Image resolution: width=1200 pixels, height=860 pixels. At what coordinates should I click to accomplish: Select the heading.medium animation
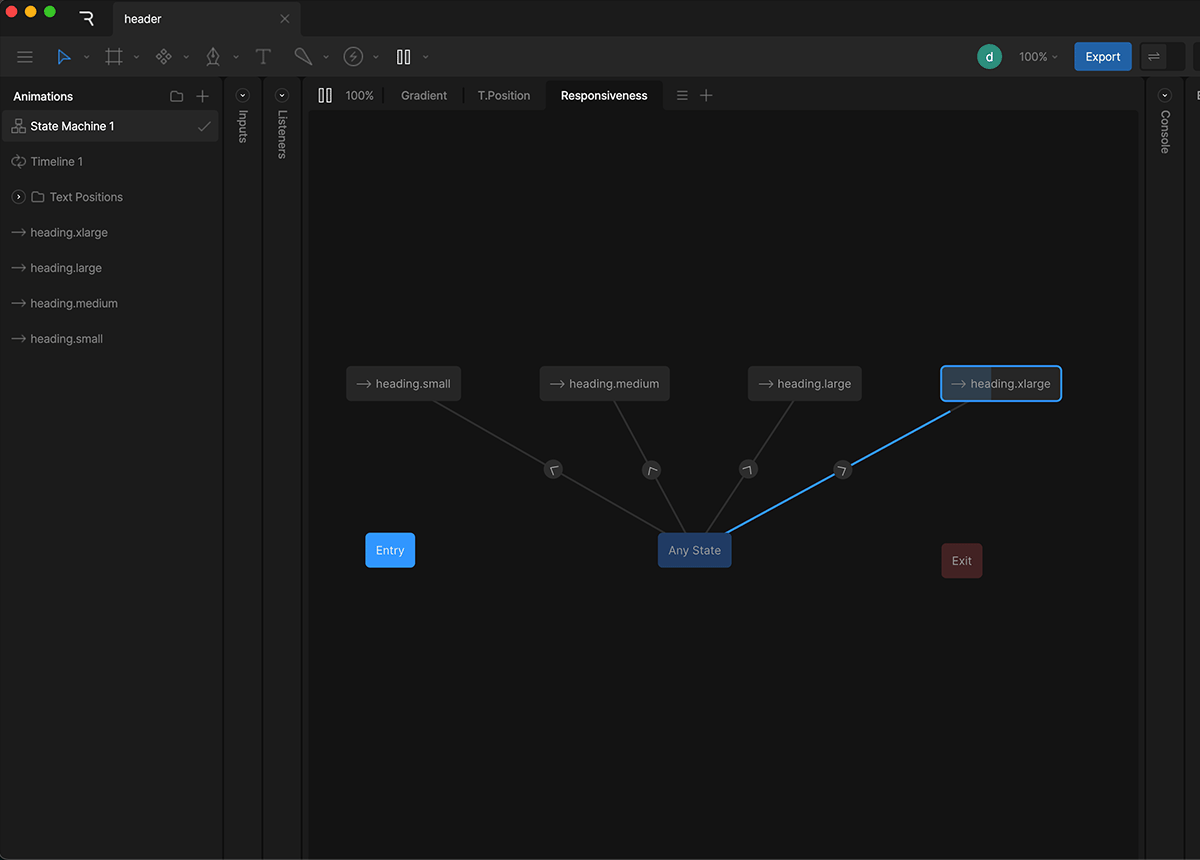(75, 303)
